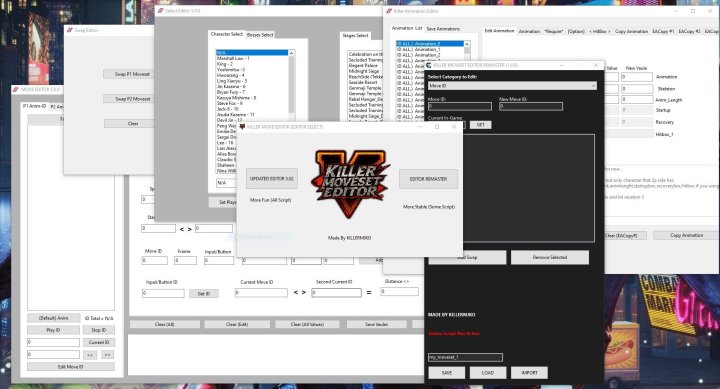Click the Killer Moveset Editor logo image
The image size is (720, 389).
point(351,183)
